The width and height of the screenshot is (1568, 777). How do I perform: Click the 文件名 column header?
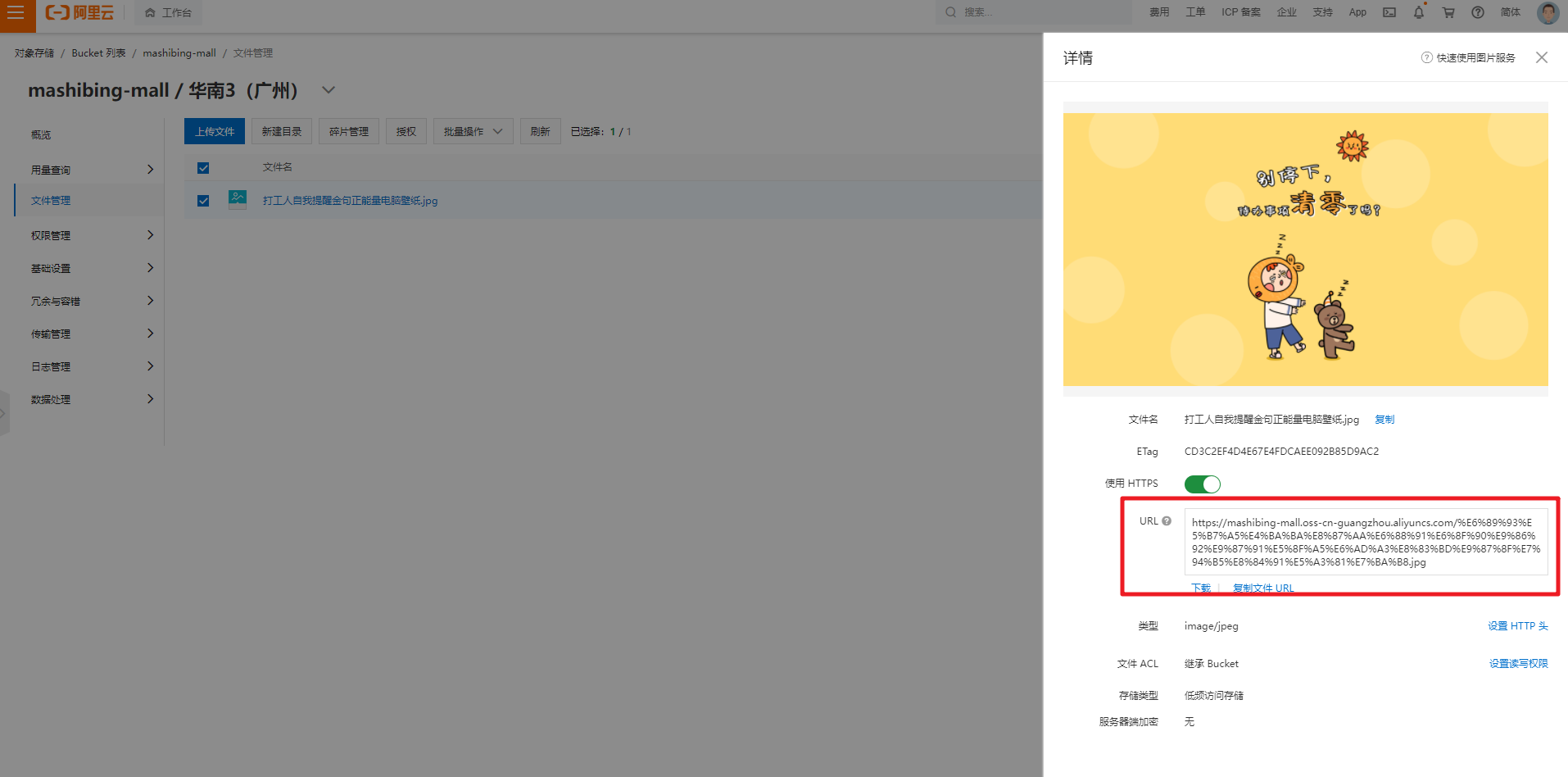[x=278, y=167]
